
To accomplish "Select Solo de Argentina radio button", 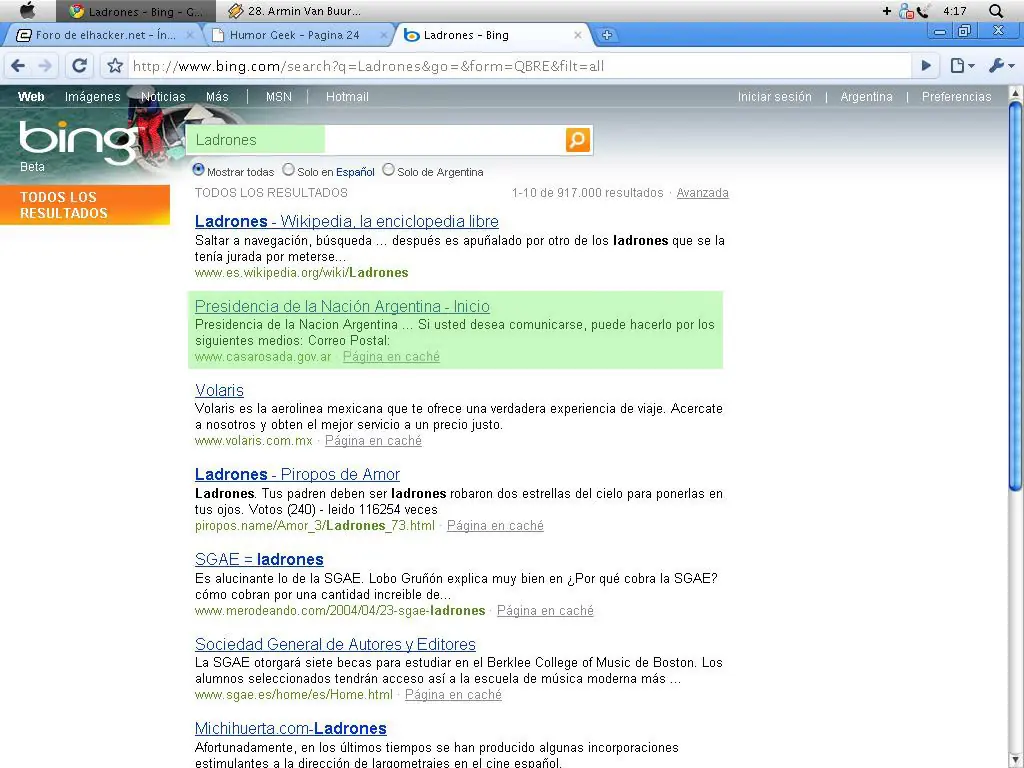I will (x=389, y=170).
